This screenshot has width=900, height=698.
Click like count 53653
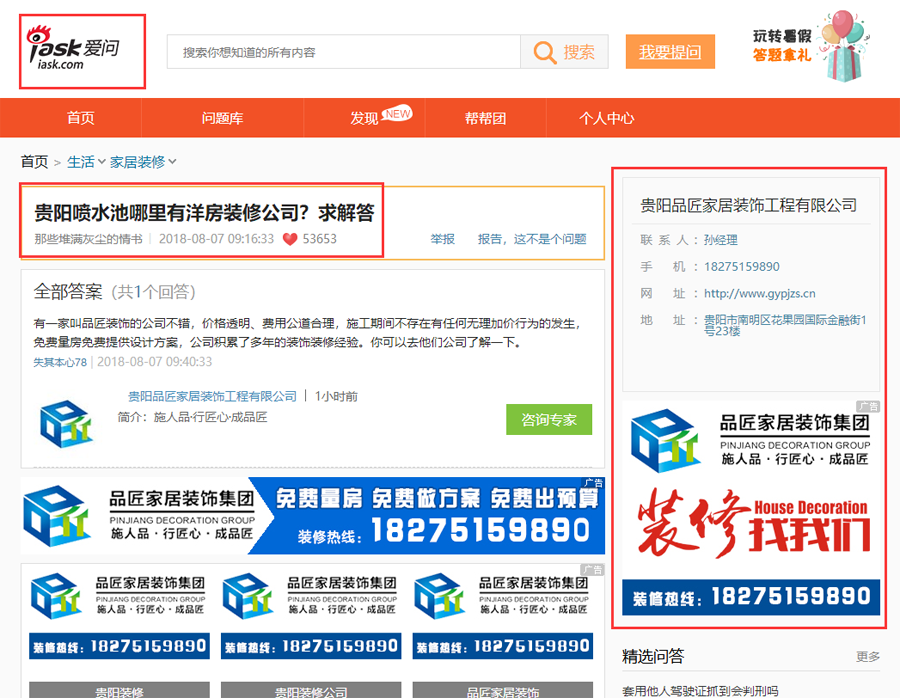point(320,239)
